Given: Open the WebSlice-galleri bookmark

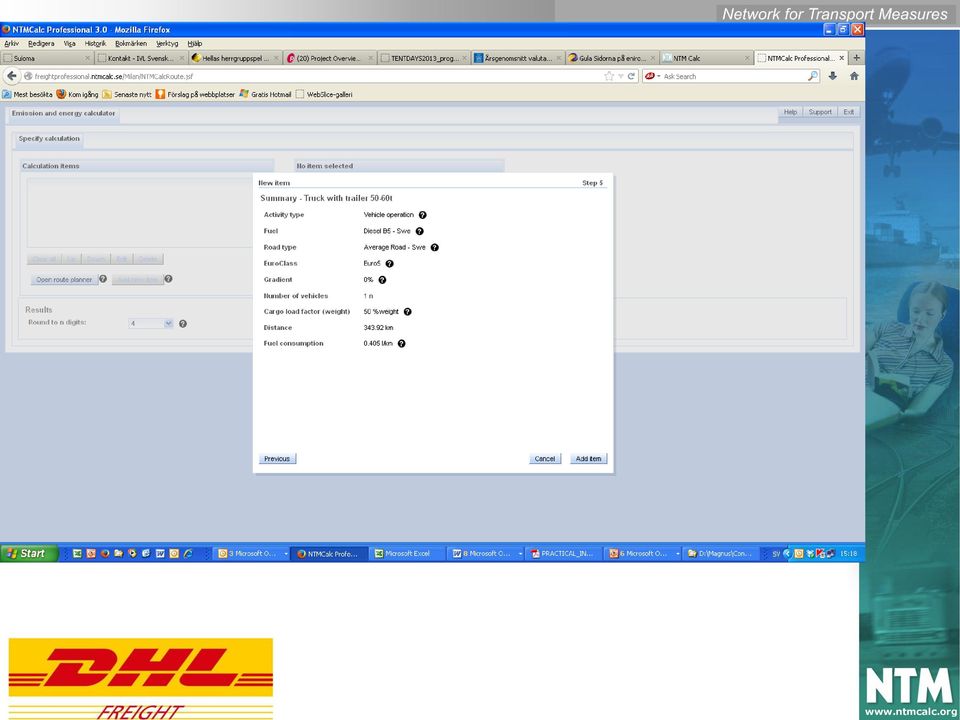Looking at the screenshot, I should pos(324,94).
